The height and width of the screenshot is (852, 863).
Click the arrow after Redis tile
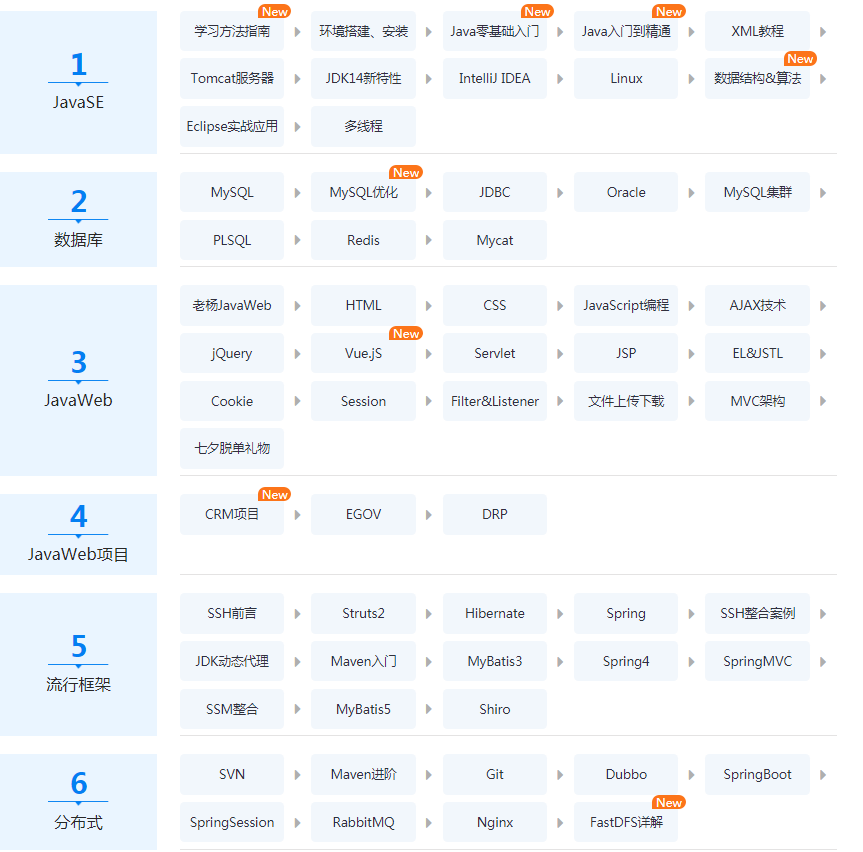[428, 241]
